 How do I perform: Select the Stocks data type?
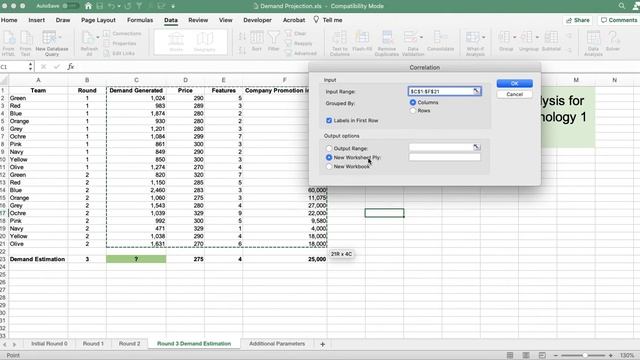click(176, 42)
